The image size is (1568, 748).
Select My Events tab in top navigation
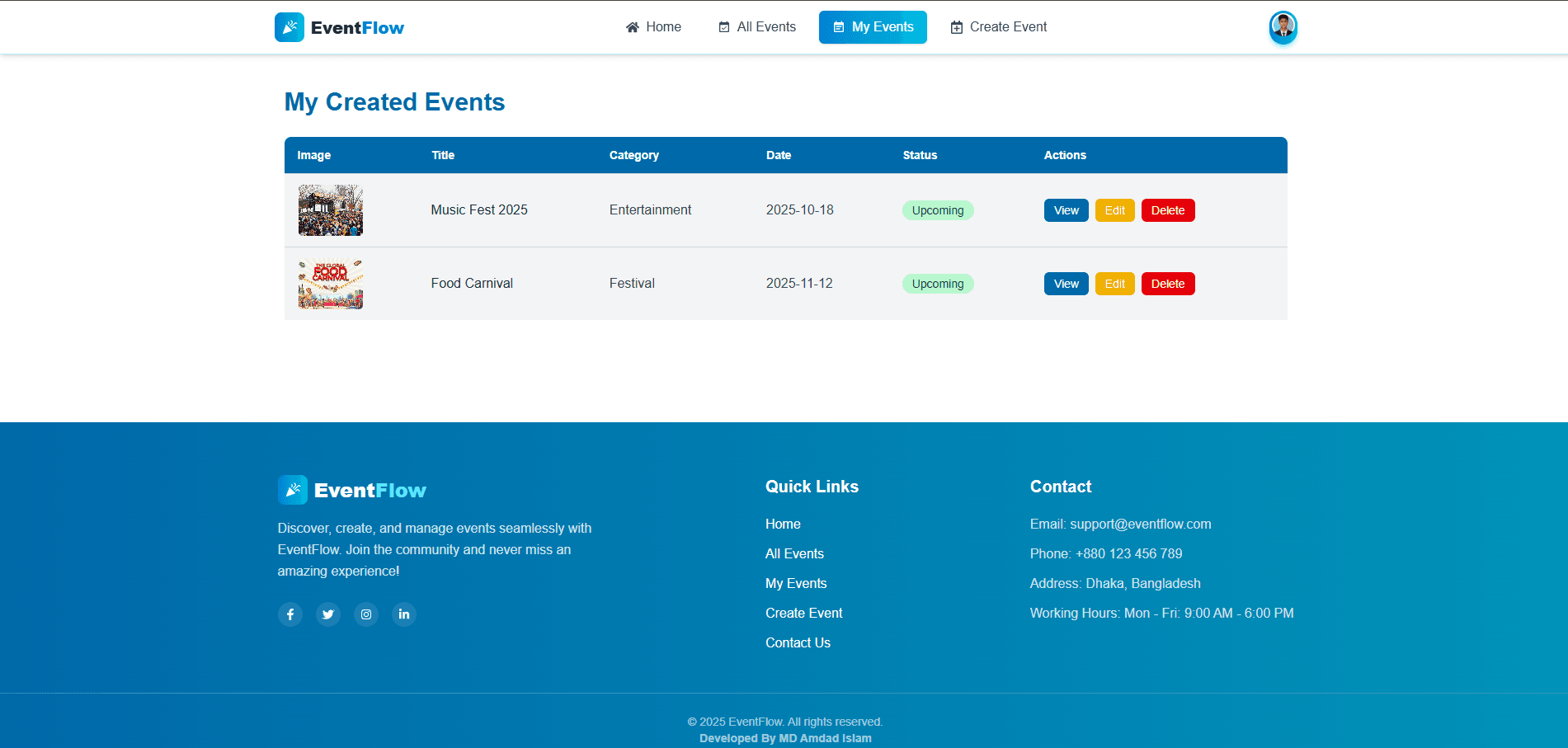click(873, 27)
